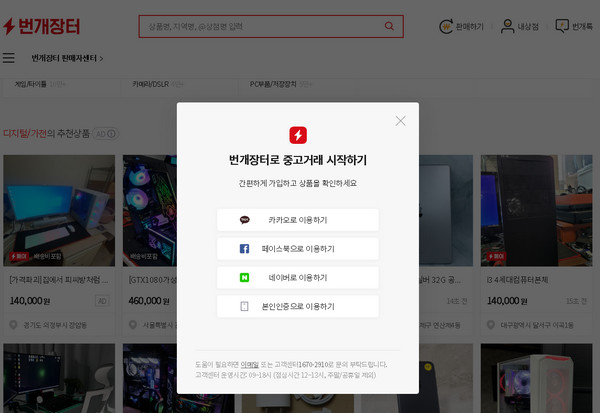Choose 네이버로 이용하기 login button
Viewport: 600px width, 413px height.
[298, 278]
